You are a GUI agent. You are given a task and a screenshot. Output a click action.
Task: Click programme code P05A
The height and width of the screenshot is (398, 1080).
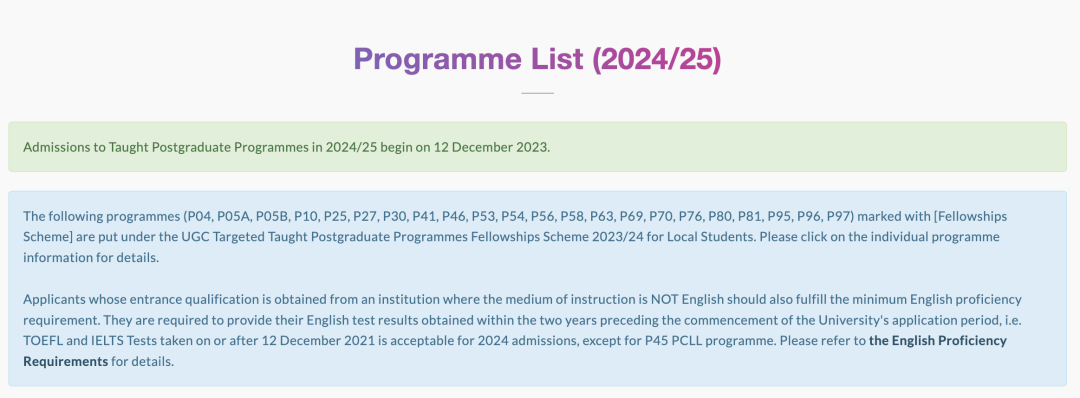pos(233,217)
